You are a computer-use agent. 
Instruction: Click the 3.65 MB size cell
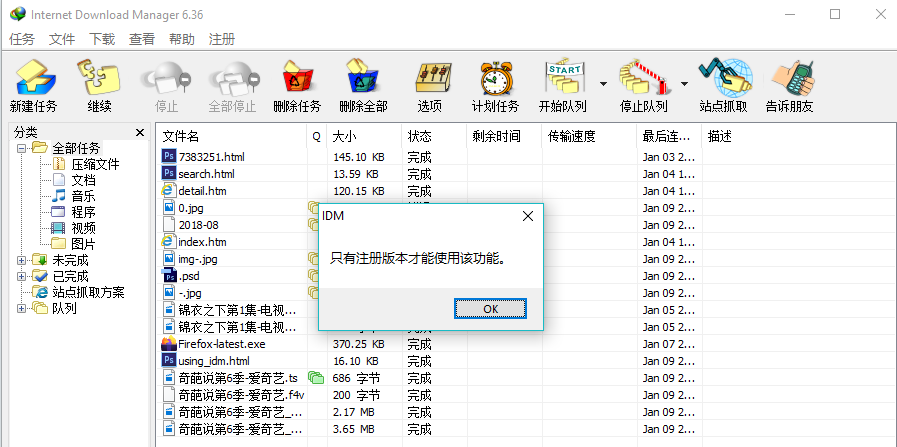coord(354,429)
